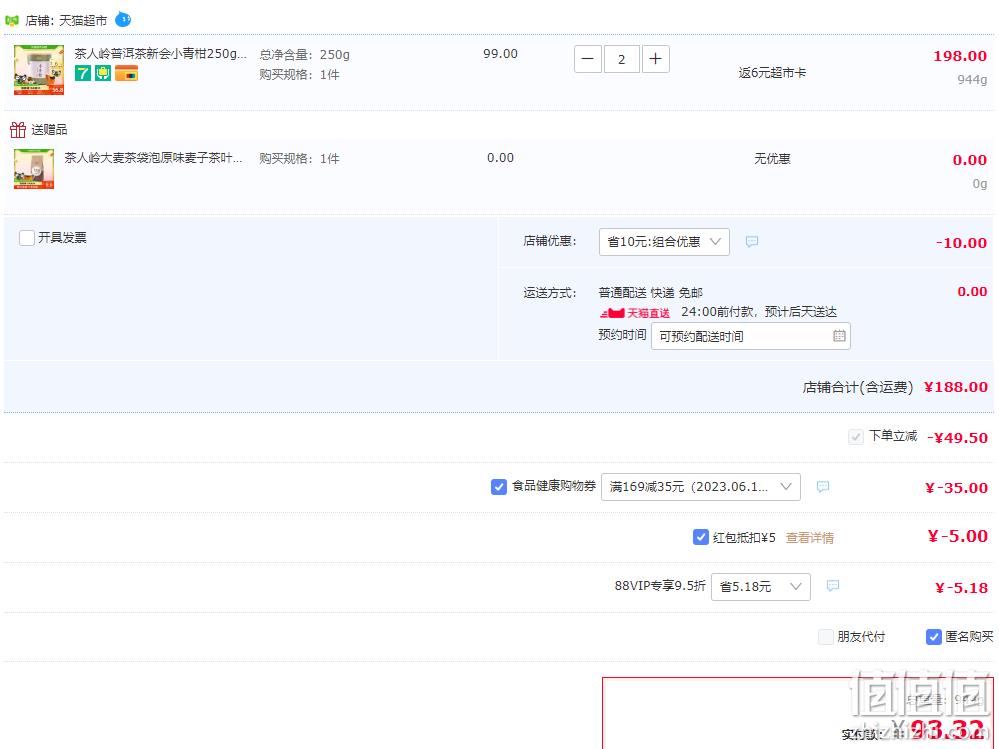Click the -¥49.50 order discount amount
The width and height of the screenshot is (999, 749).
tap(957, 438)
